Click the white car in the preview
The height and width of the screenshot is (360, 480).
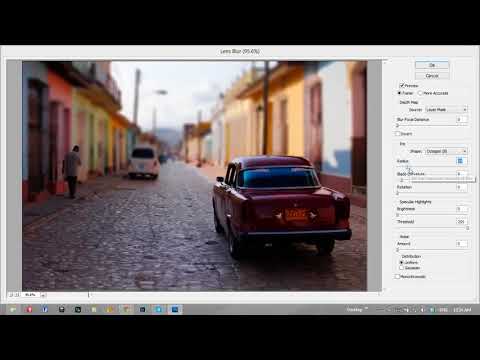143,162
